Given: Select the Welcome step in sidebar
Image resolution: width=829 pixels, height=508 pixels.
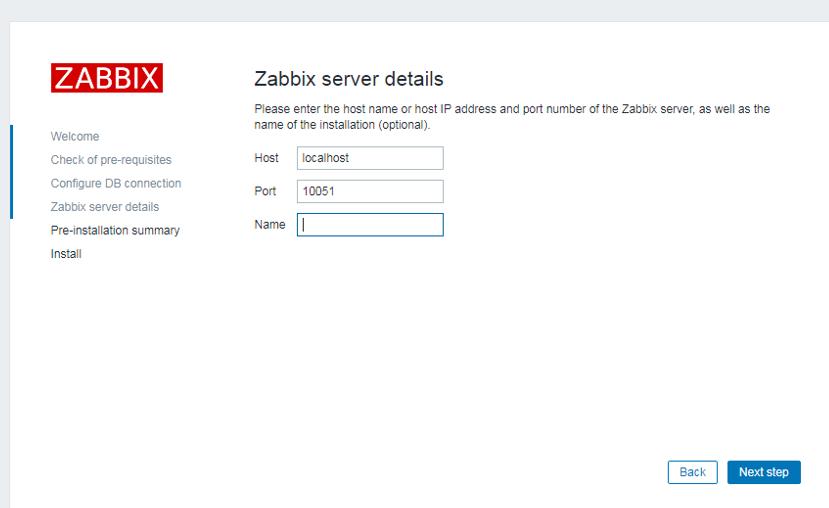Looking at the screenshot, I should click(75, 136).
